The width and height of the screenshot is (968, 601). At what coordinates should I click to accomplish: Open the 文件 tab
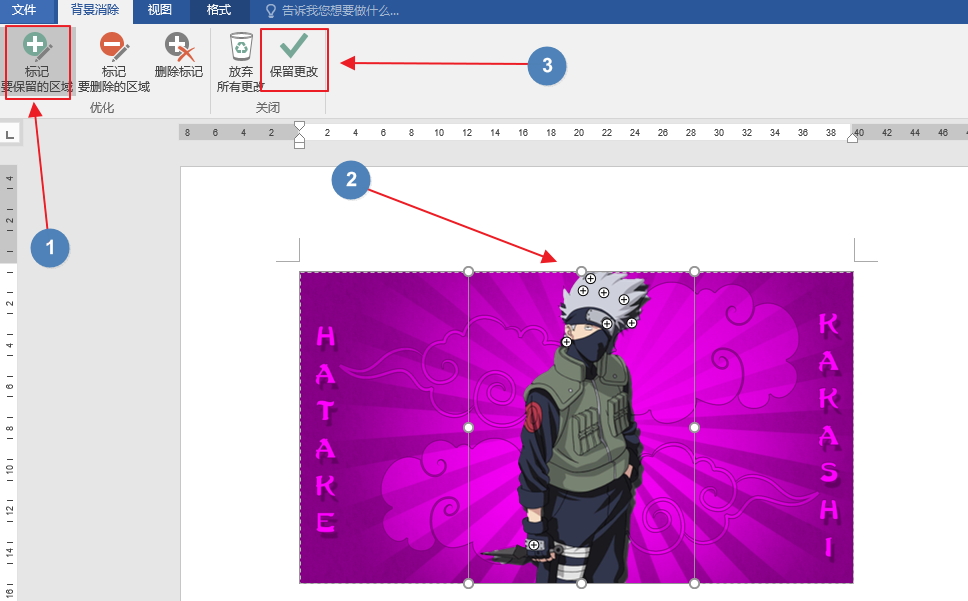[x=24, y=10]
